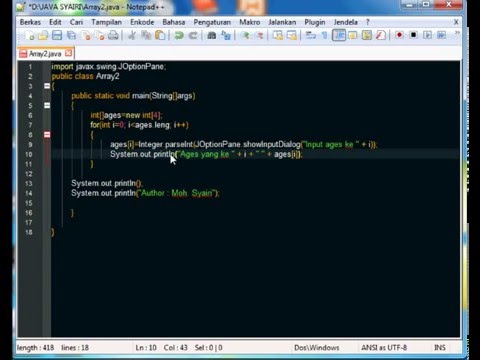This screenshot has height=360, width=480.
Task: Start macro recording red dot
Action: pyautogui.click(x=399, y=35)
